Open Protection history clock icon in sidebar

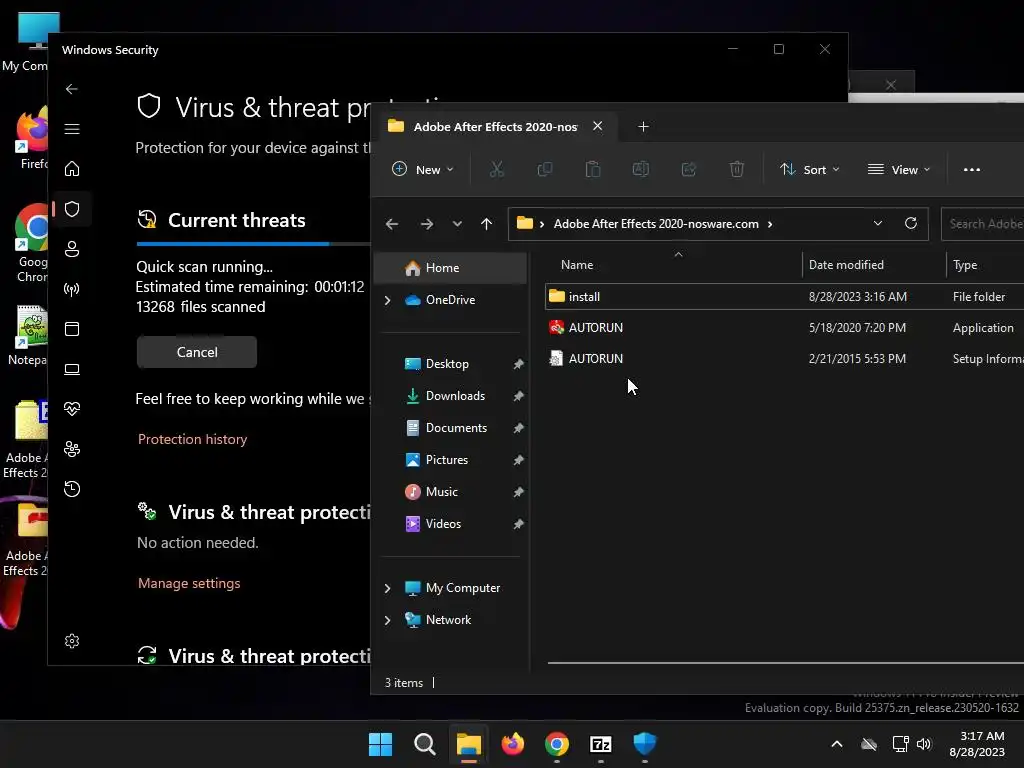[72, 489]
